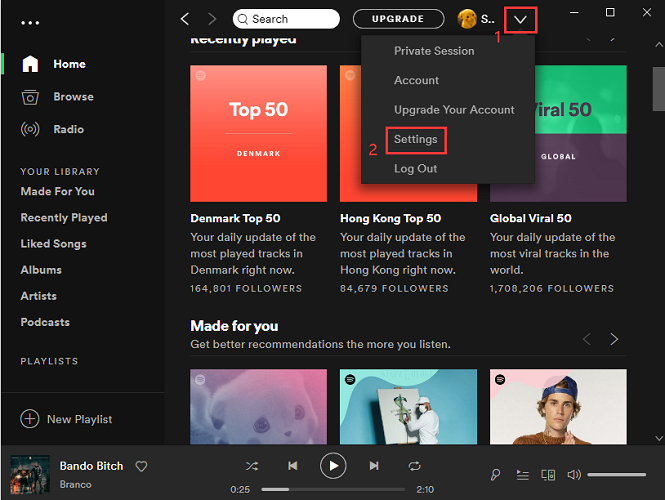Open Recently Played library

(x=64, y=218)
